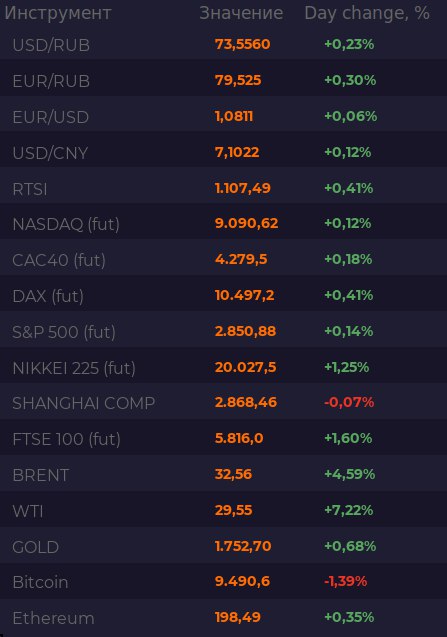Open S&P 500 (fut) instrument
The width and height of the screenshot is (447, 637).
(64, 332)
